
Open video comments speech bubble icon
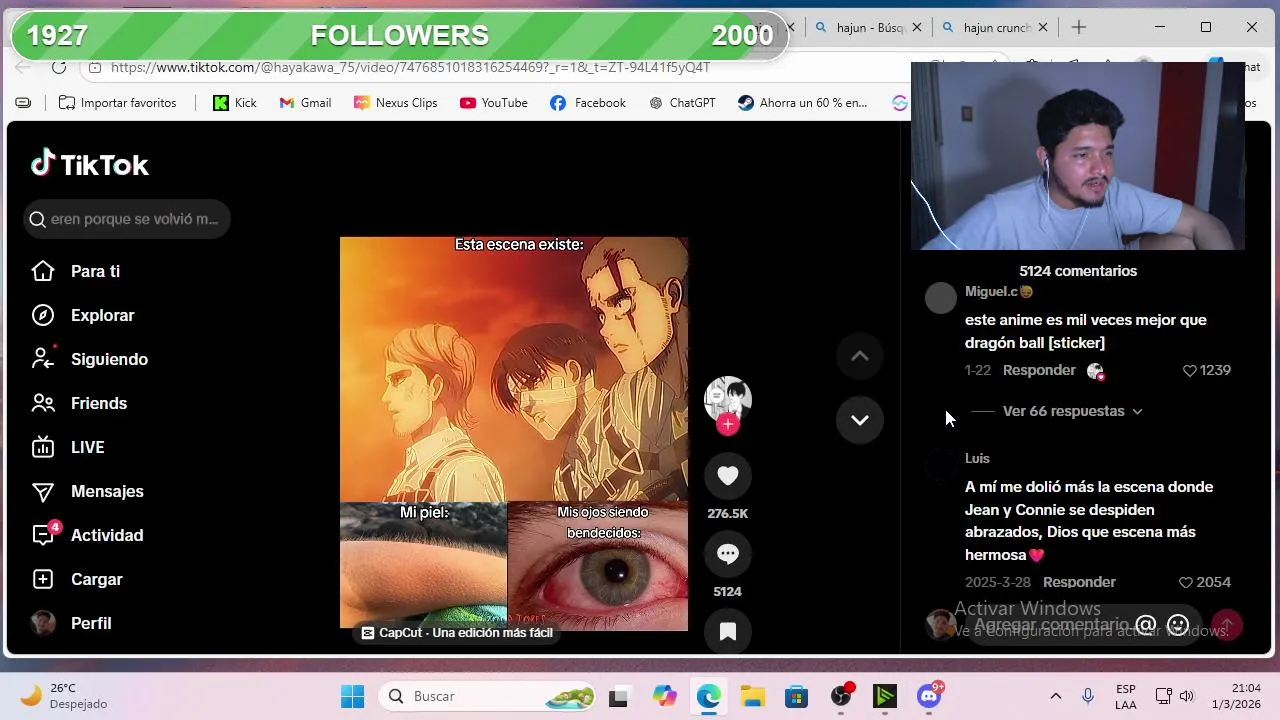(728, 554)
